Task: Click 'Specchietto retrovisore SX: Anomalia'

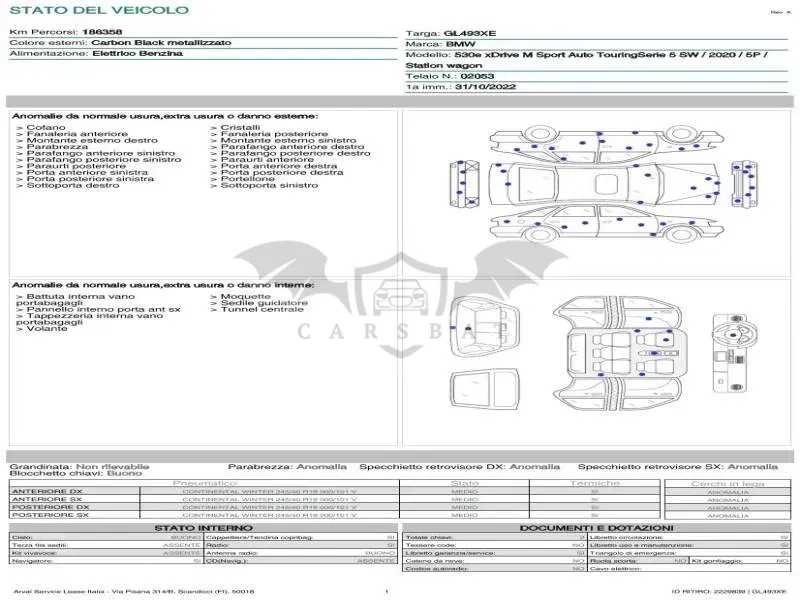Action: [x=678, y=467]
